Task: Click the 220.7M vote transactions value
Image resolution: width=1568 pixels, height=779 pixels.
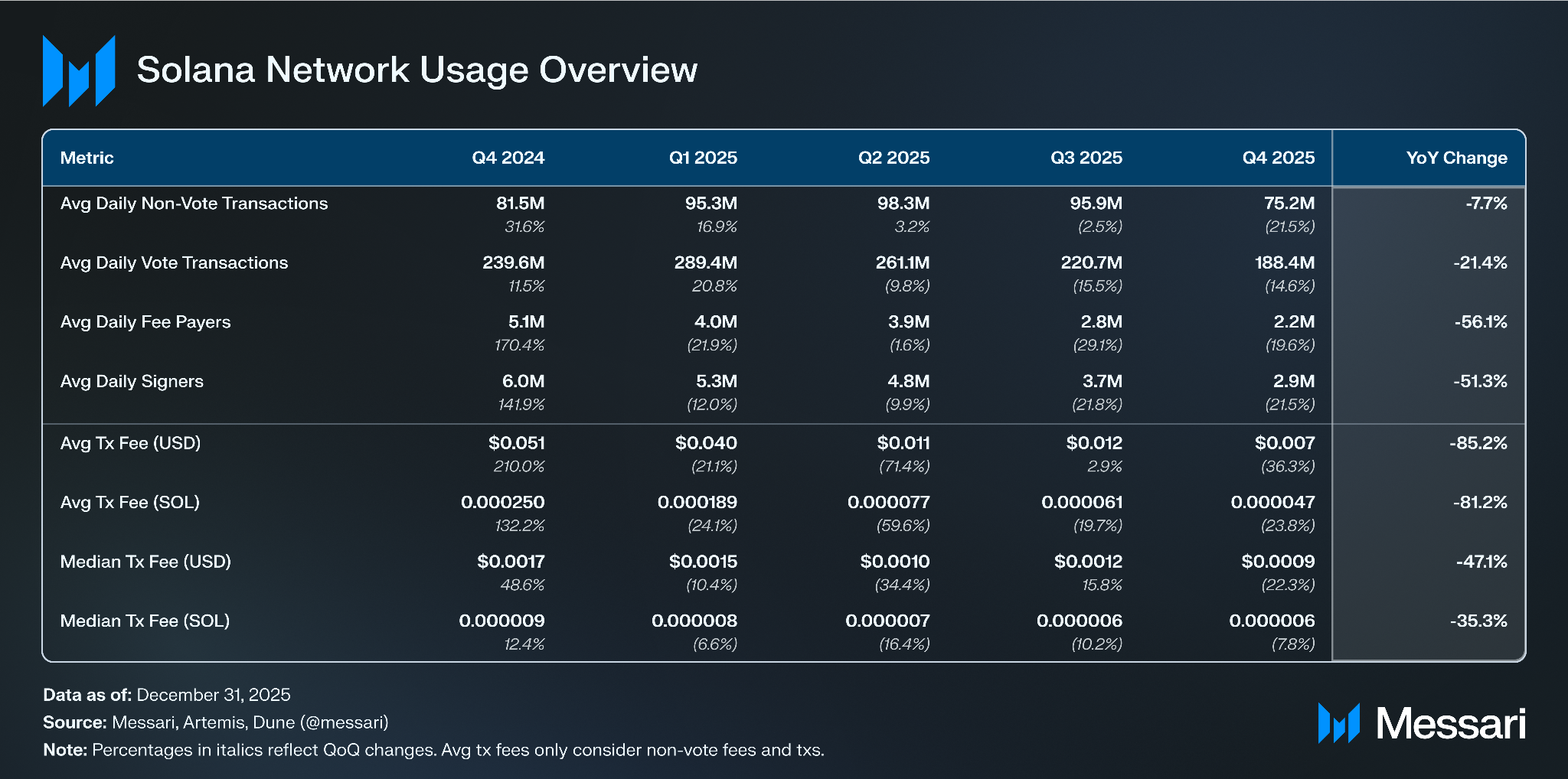Action: [x=1091, y=262]
